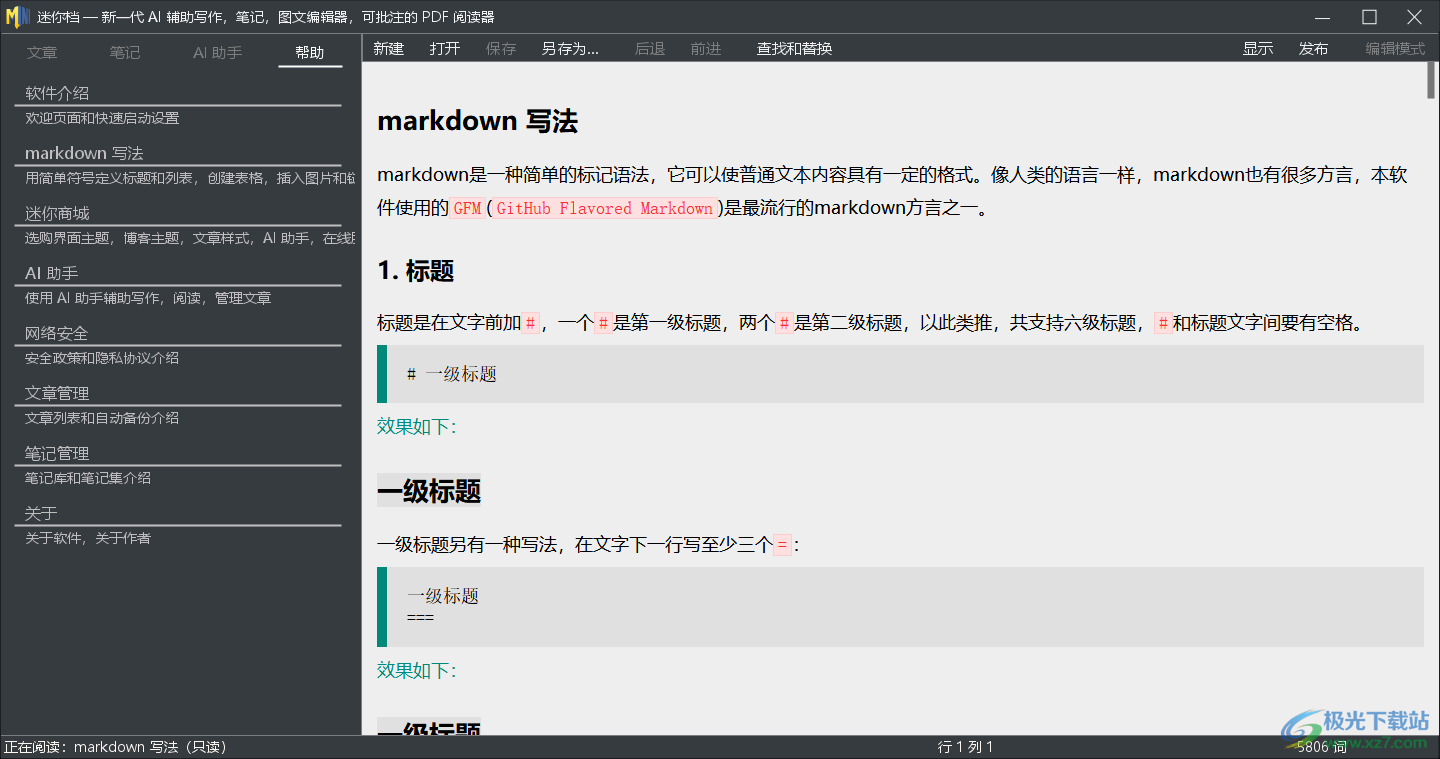The image size is (1440, 759).
Task: Click the highlighted 一级标题 rendered heading
Action: [428, 491]
